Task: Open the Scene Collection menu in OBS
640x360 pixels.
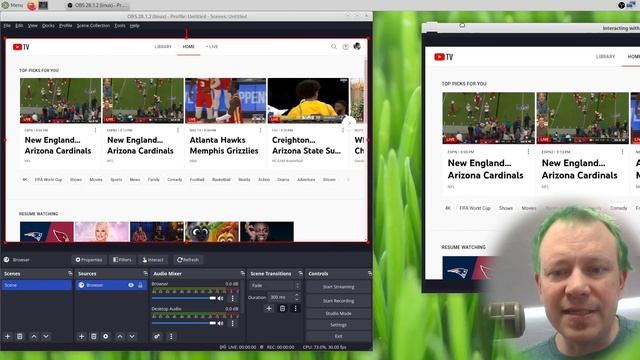Action: (x=93, y=25)
